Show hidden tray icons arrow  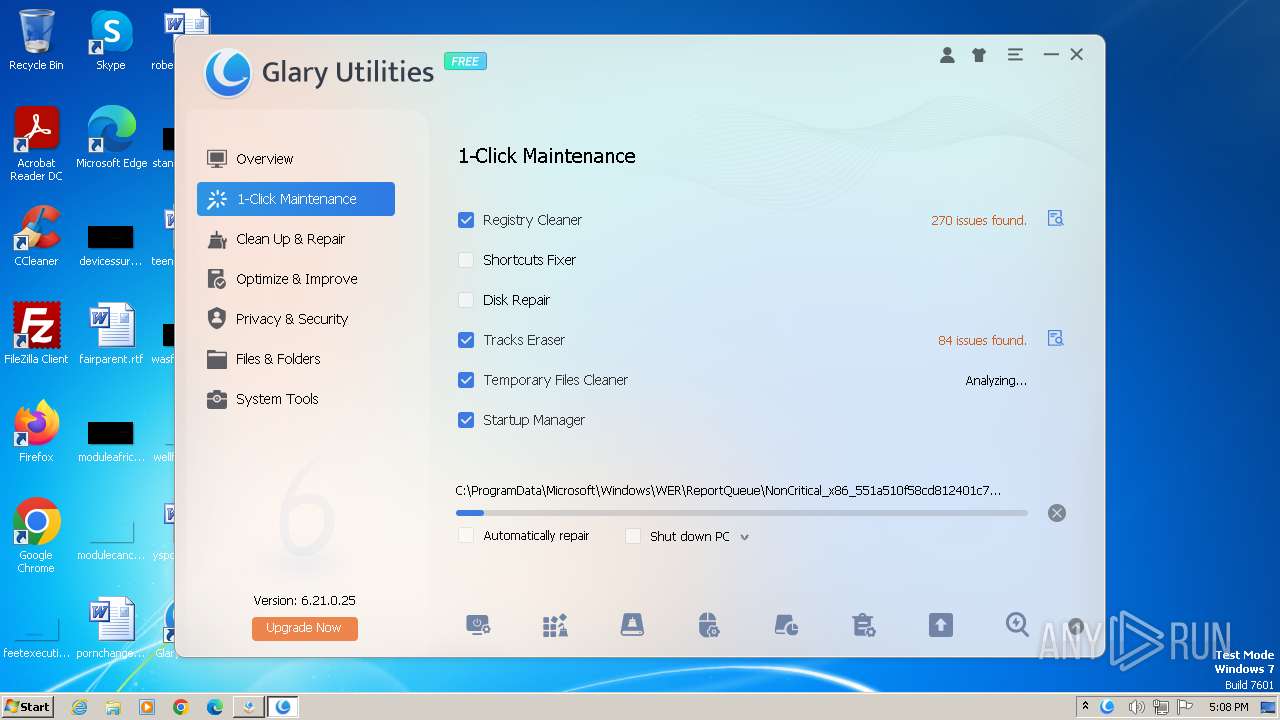point(1085,707)
